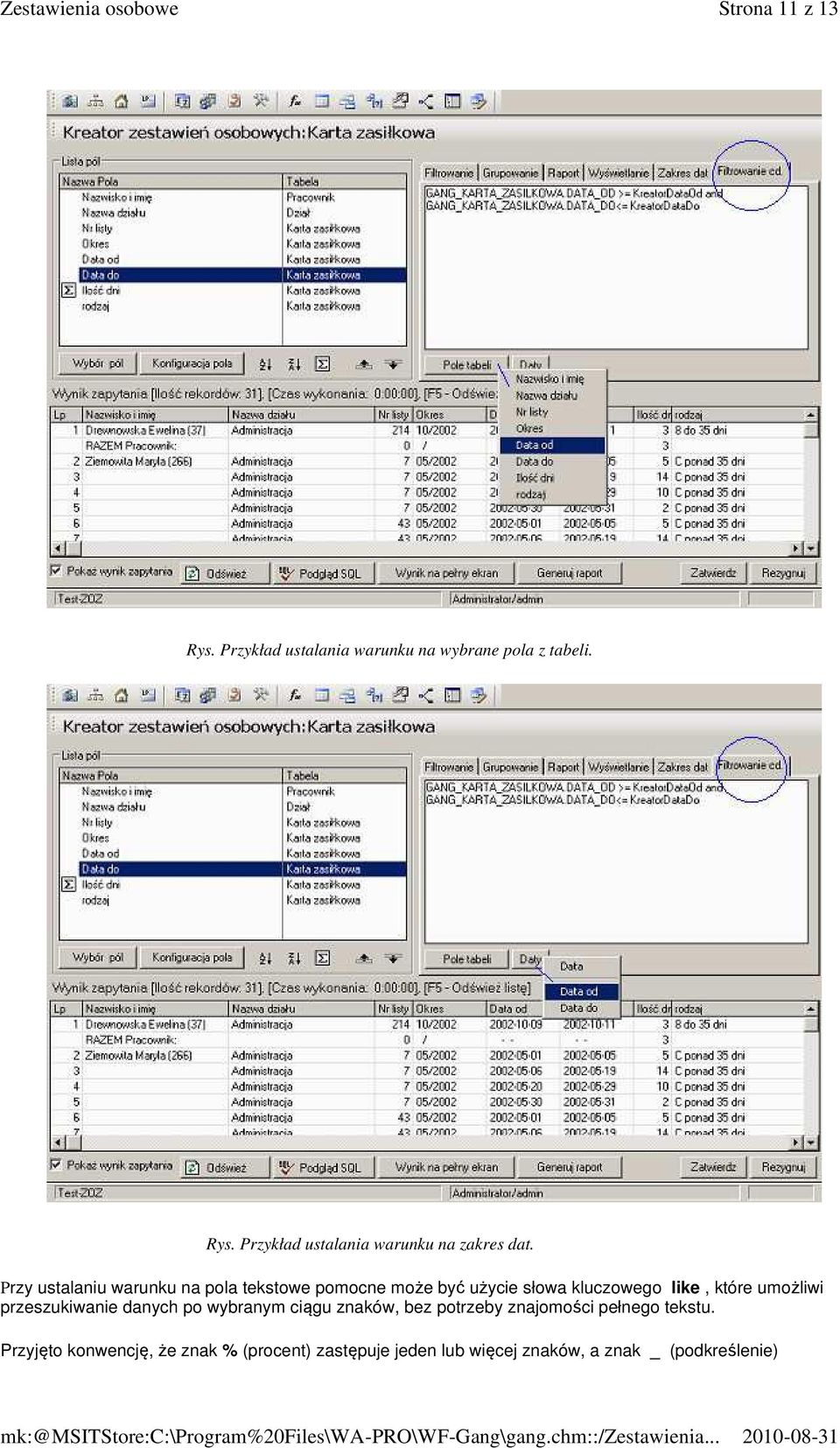840x1448 pixels.
Task: Toggle 'Pokaż wynik zapytania' checkbox in lower screenshot
Action: pos(57,1165)
